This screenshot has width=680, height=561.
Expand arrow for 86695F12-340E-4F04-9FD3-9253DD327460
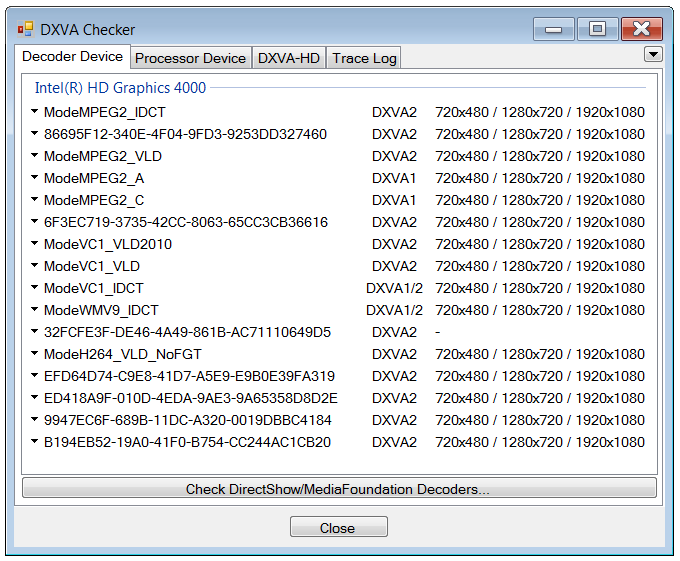[x=35, y=134]
